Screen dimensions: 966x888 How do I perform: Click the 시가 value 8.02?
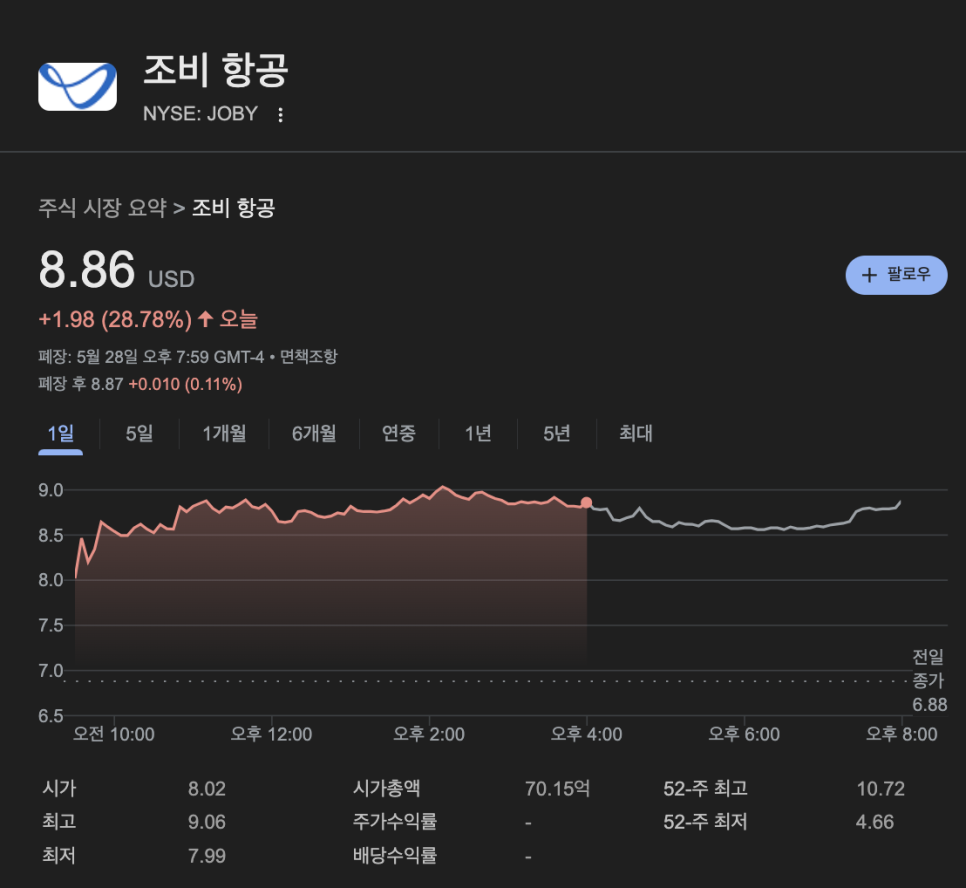(x=207, y=789)
